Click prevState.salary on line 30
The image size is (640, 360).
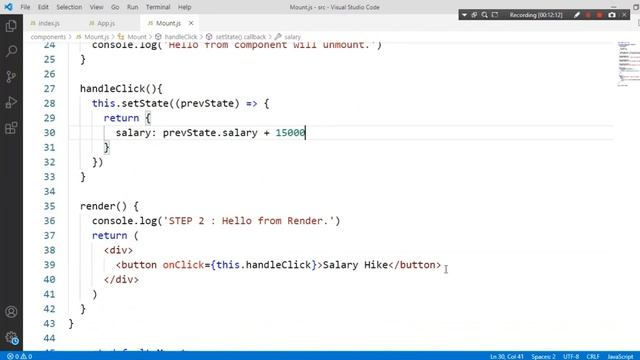tap(210, 133)
